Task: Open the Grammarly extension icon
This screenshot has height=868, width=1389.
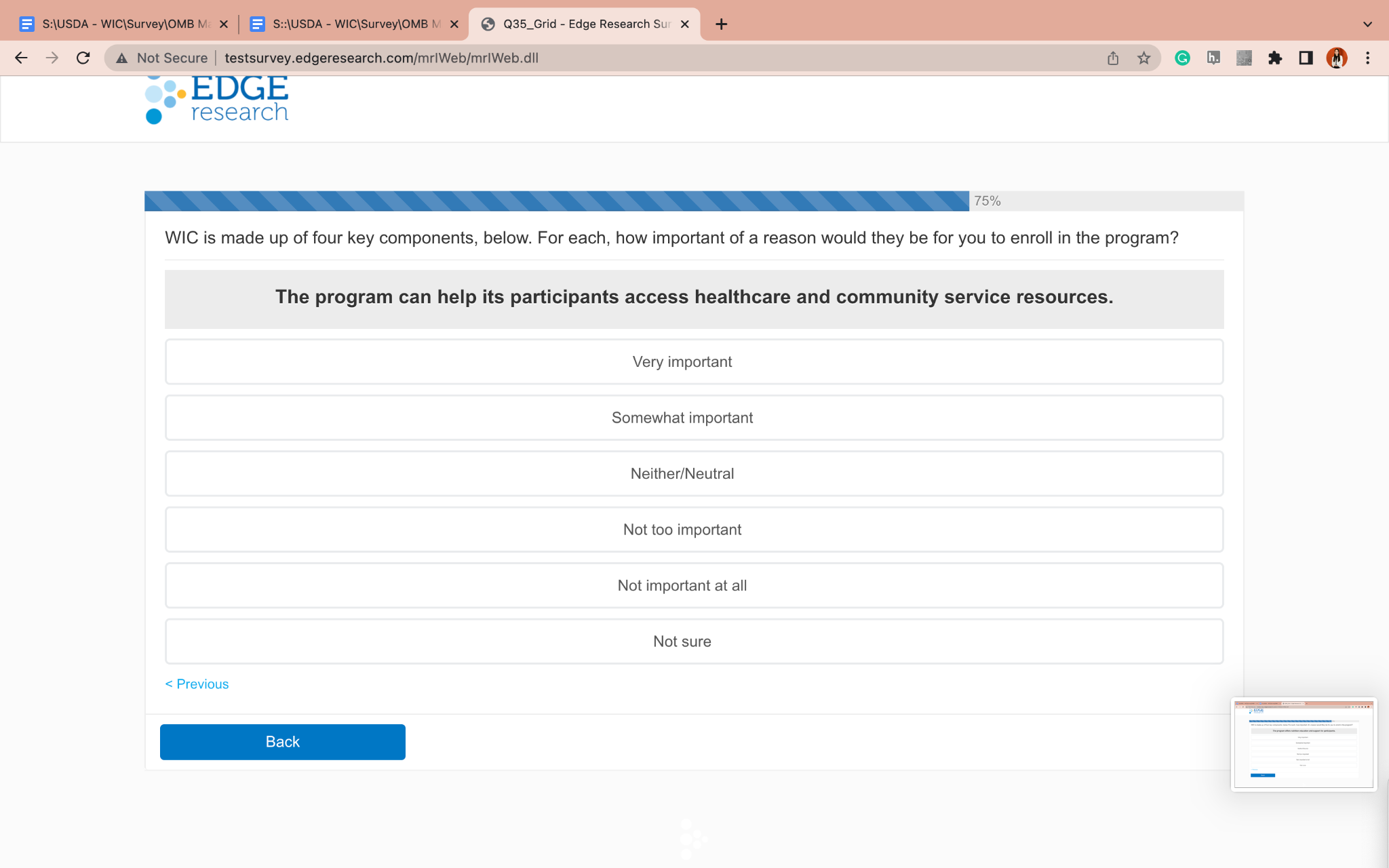Action: click(1182, 58)
